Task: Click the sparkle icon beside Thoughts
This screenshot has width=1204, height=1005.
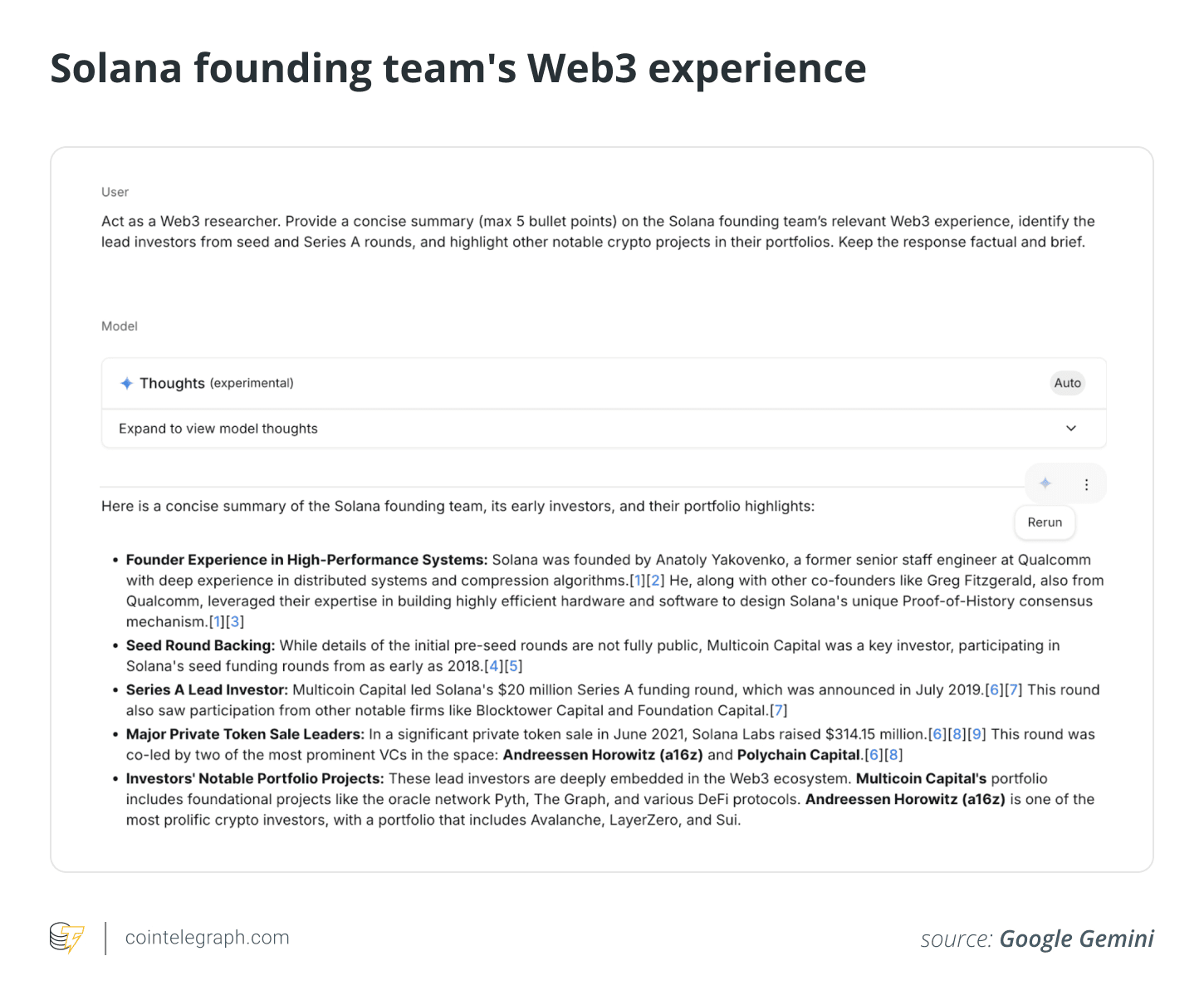Action: tap(126, 383)
